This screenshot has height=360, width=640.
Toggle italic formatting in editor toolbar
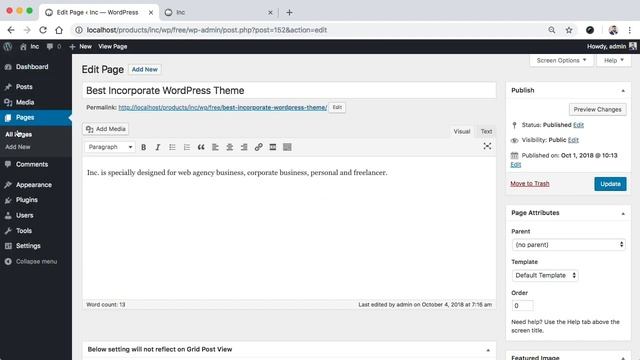[158, 147]
